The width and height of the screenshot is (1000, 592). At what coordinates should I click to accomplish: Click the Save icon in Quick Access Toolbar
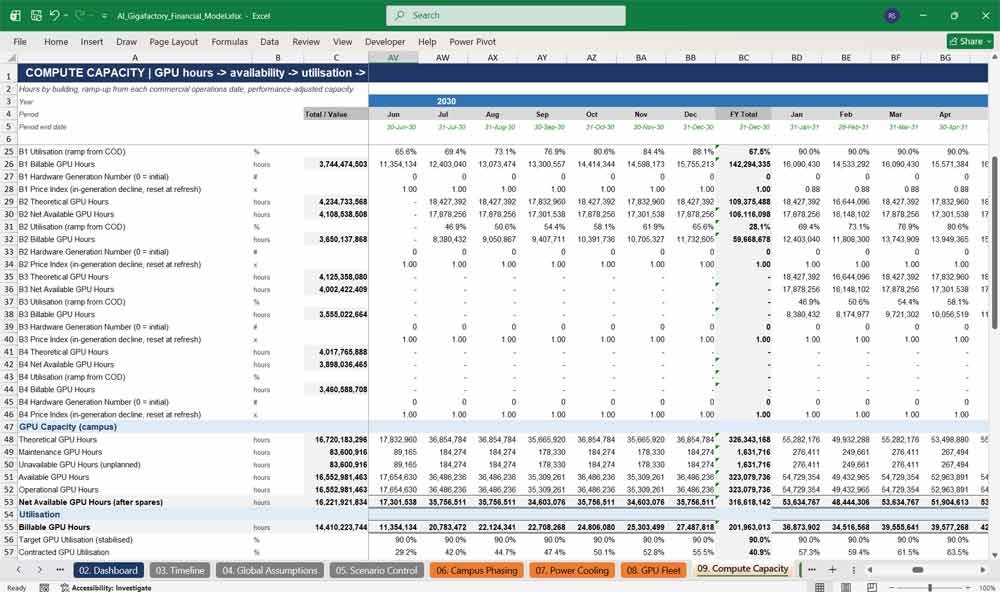click(36, 15)
